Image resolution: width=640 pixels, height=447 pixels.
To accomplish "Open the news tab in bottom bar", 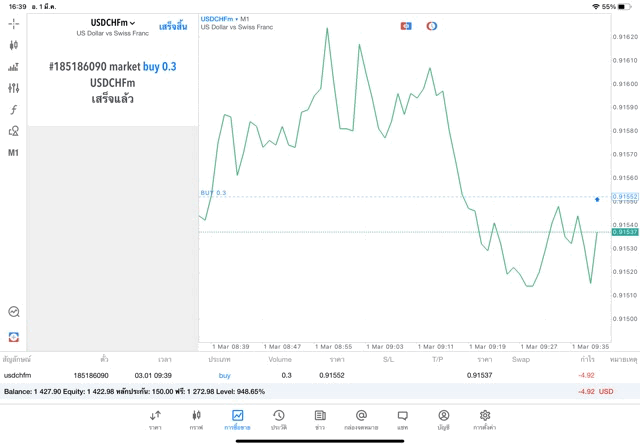I will pos(320,419).
